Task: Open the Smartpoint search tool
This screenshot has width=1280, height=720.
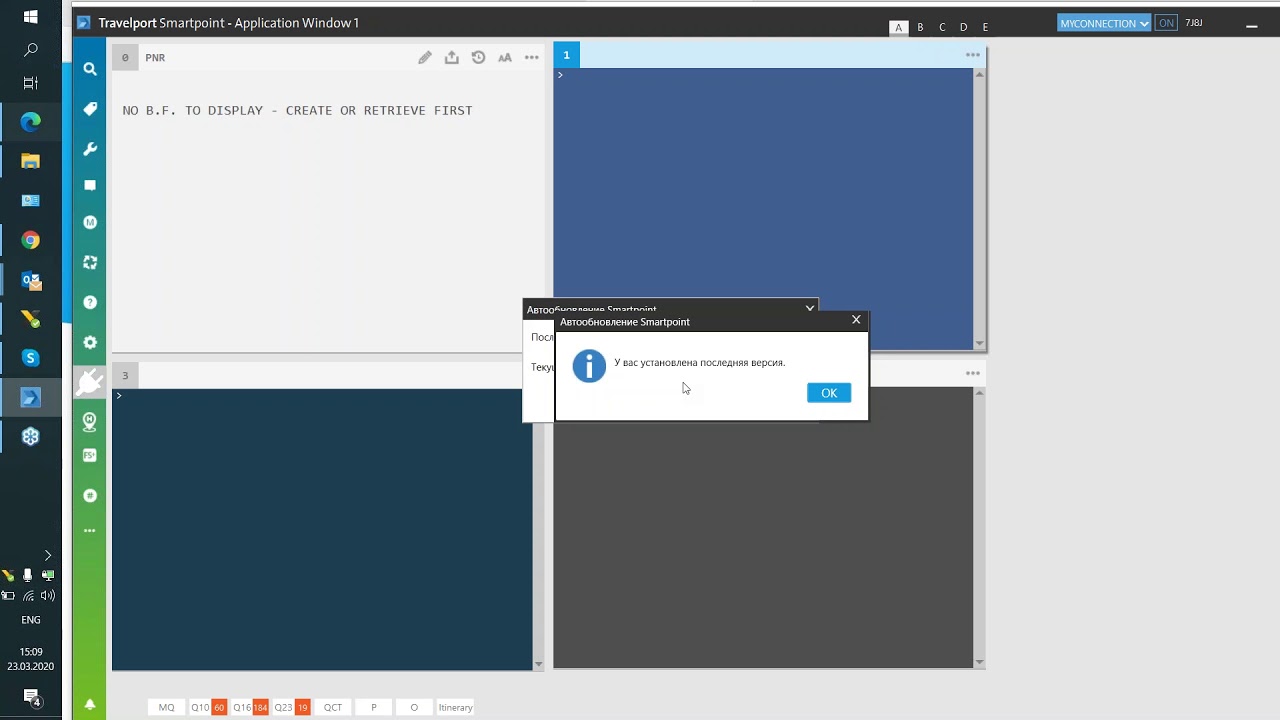Action: [x=90, y=69]
